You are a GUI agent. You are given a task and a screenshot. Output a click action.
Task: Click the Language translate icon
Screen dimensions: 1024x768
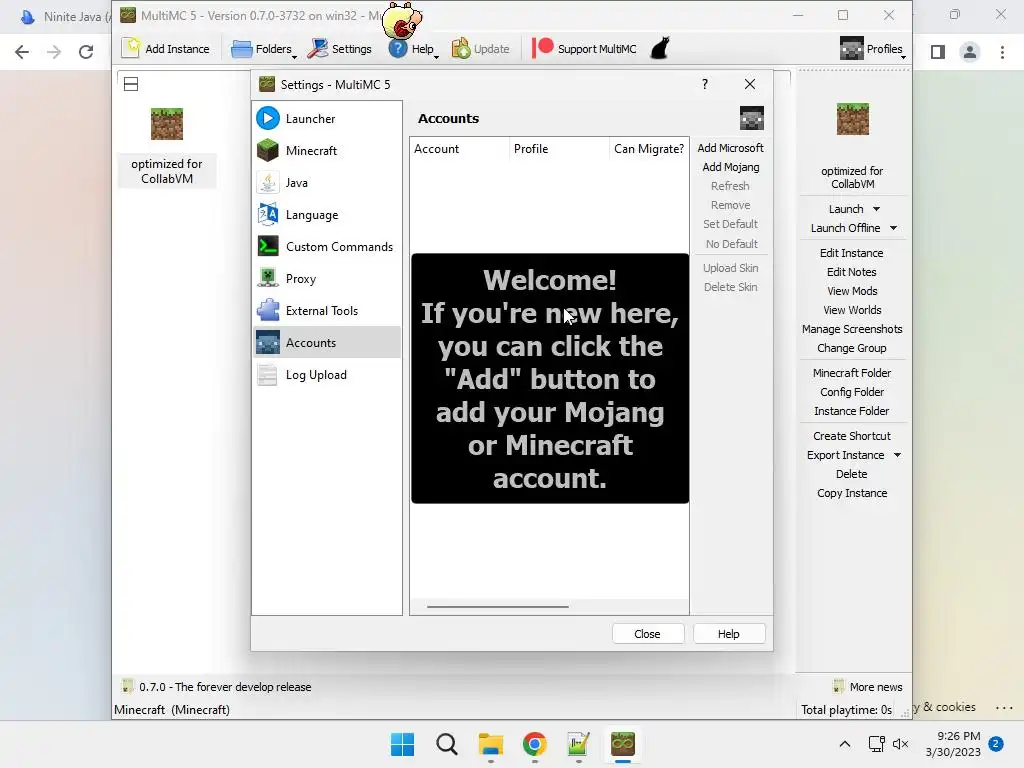coord(268,214)
